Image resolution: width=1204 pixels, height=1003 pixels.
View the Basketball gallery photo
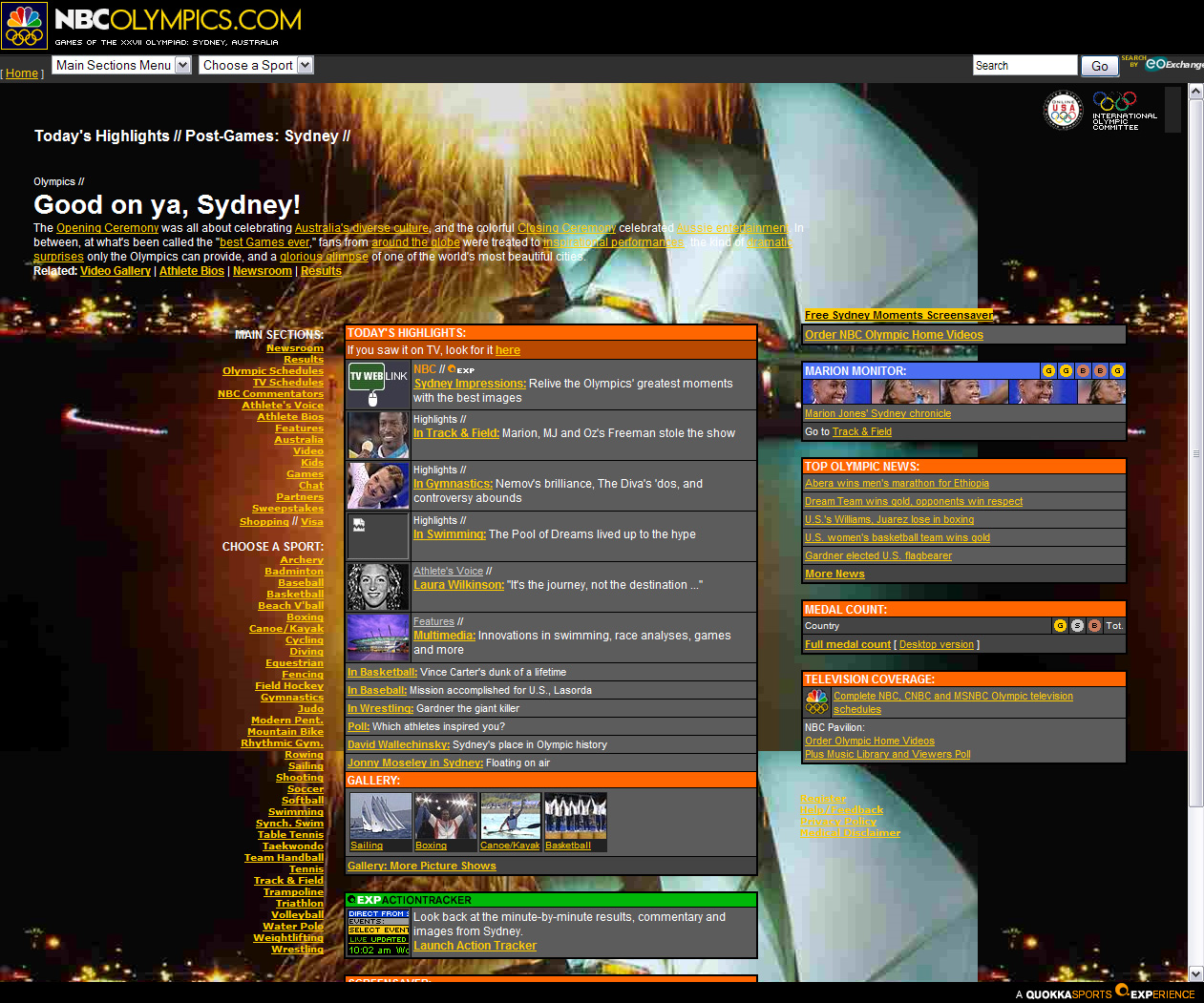(576, 816)
